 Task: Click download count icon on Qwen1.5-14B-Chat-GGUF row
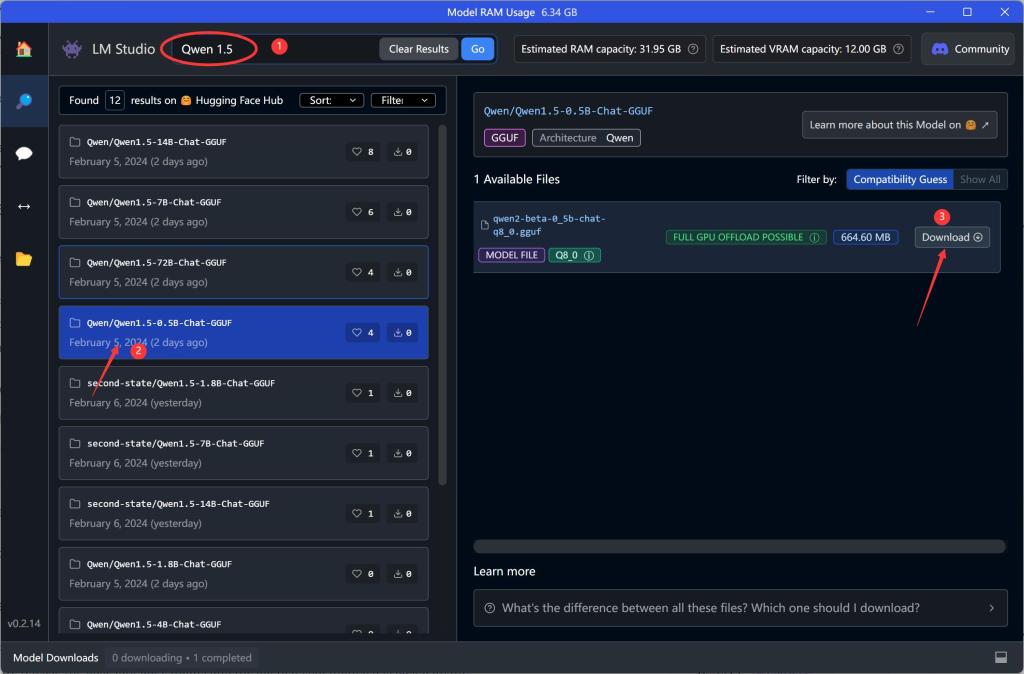click(398, 152)
